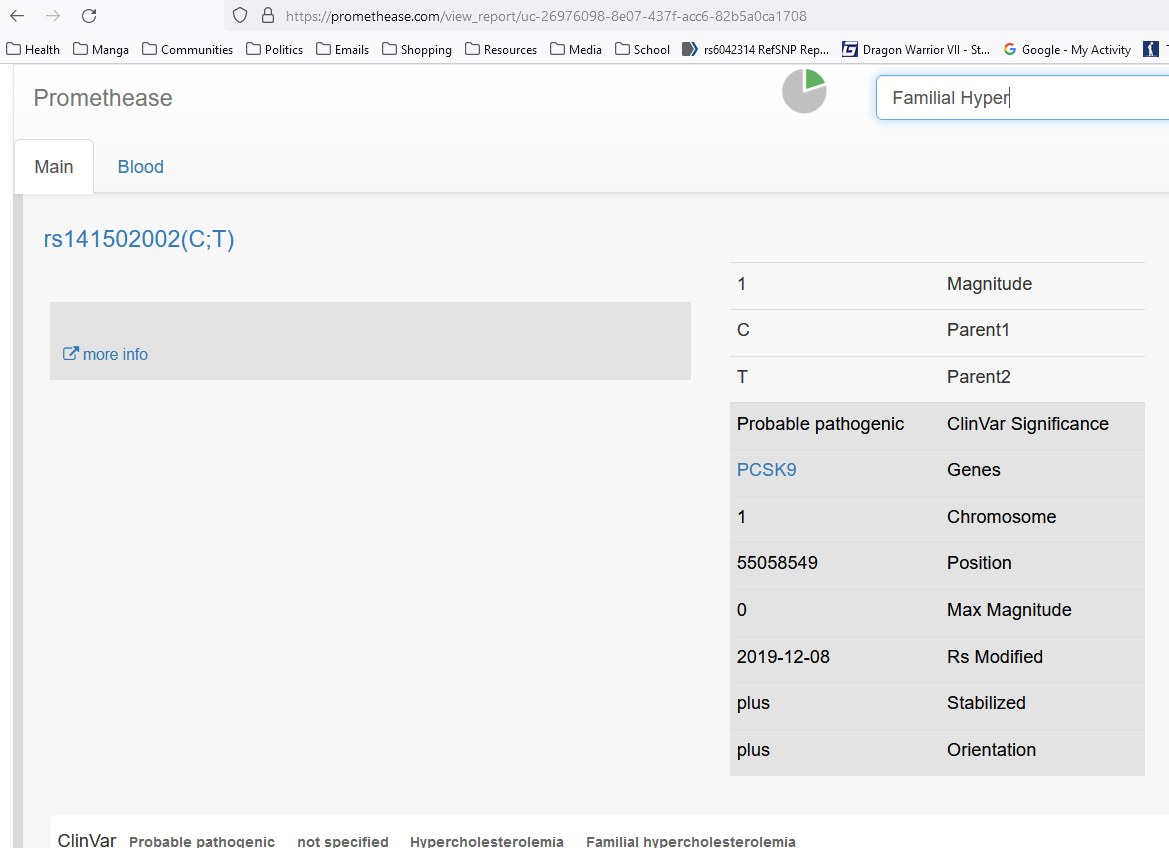This screenshot has height=848, width=1169.
Task: Open the Media bookmarks folder
Action: (576, 49)
